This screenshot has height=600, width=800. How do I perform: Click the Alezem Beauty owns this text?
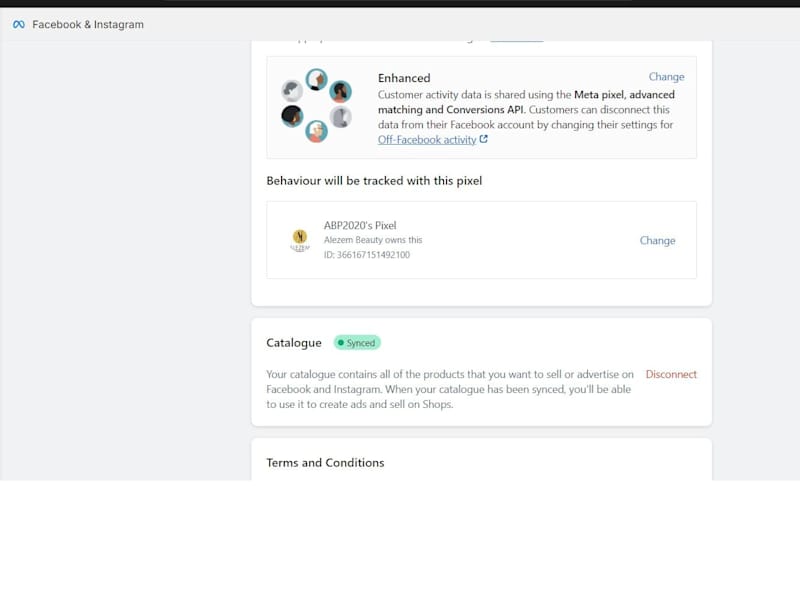tap(372, 240)
